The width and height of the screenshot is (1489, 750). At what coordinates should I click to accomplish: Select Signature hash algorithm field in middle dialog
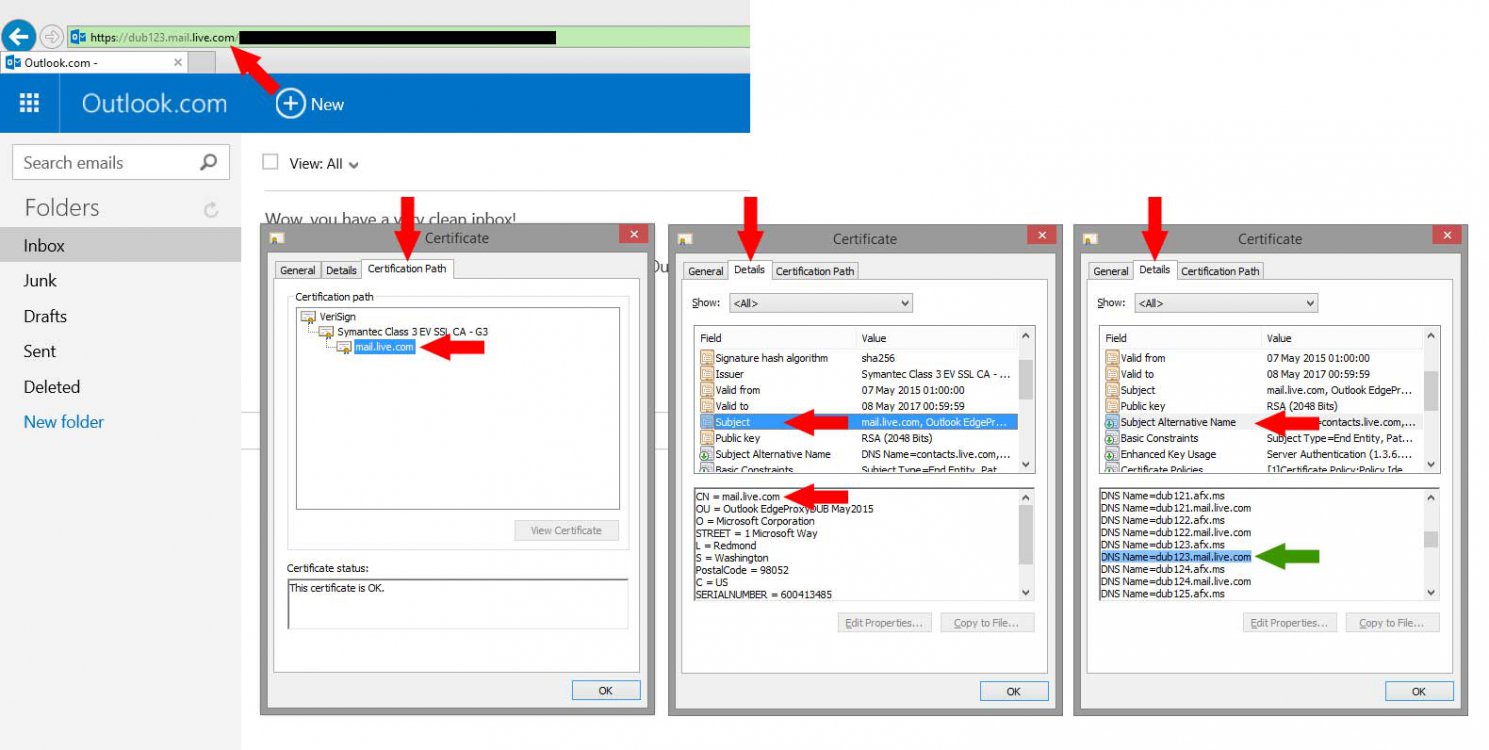click(857, 358)
